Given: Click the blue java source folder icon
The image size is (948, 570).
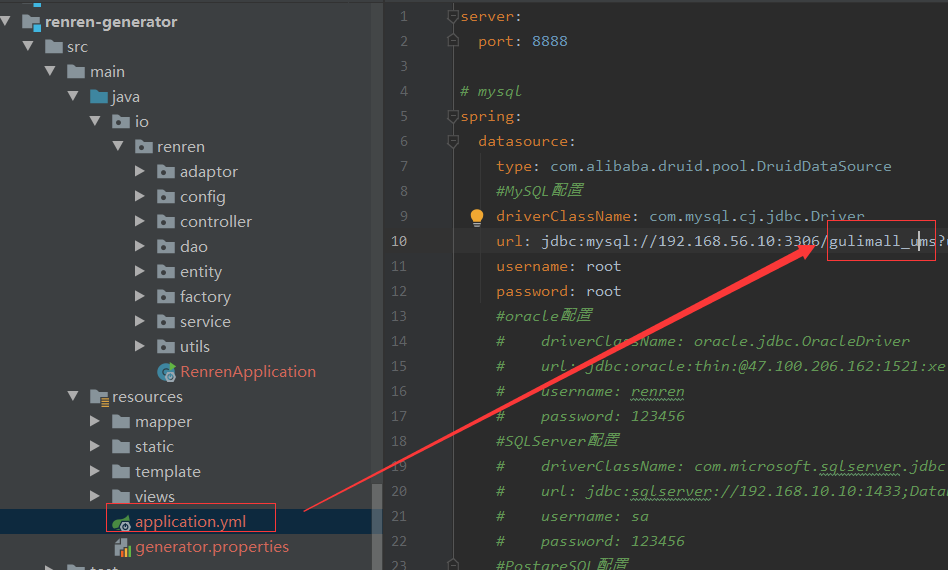Looking at the screenshot, I should point(99,97).
